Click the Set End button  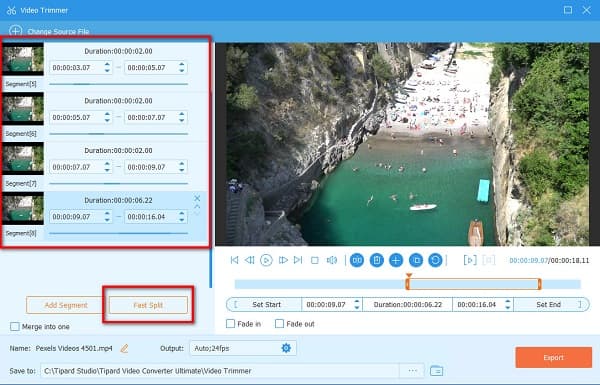(x=551, y=305)
